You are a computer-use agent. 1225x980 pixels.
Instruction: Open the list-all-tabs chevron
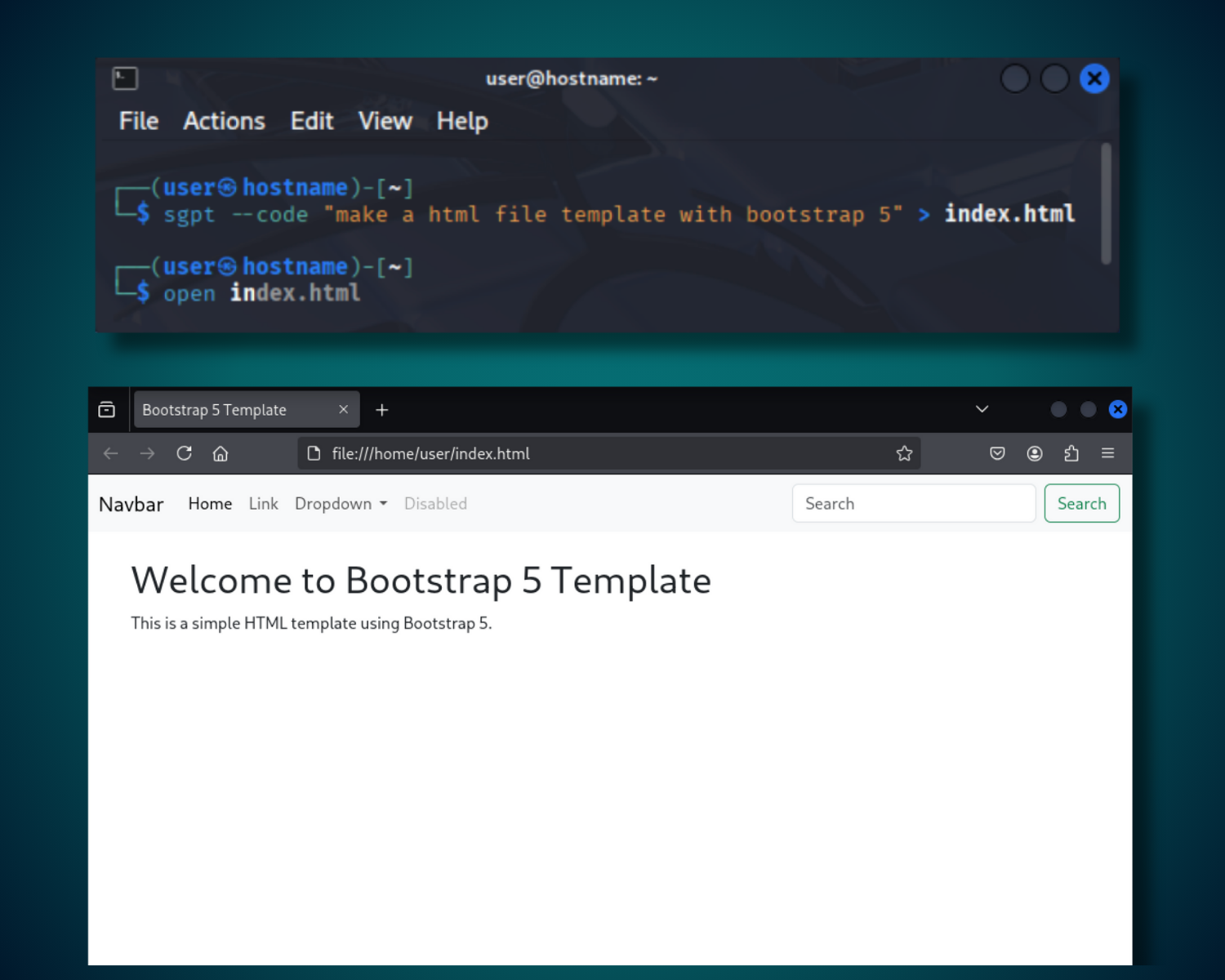[x=982, y=409]
